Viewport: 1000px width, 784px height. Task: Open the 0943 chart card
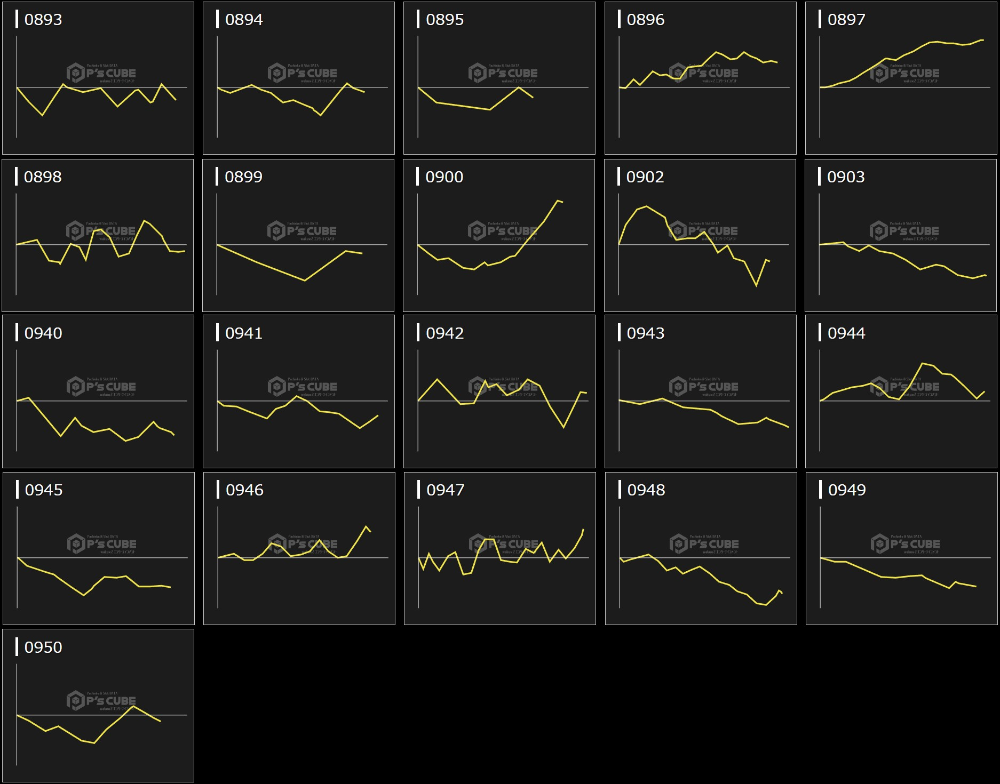point(700,392)
